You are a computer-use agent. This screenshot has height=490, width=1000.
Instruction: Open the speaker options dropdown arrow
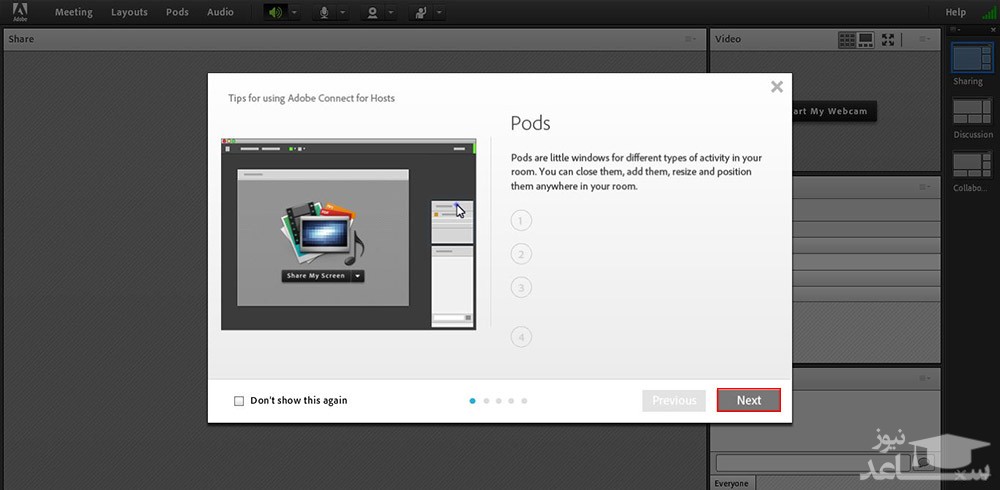point(293,13)
